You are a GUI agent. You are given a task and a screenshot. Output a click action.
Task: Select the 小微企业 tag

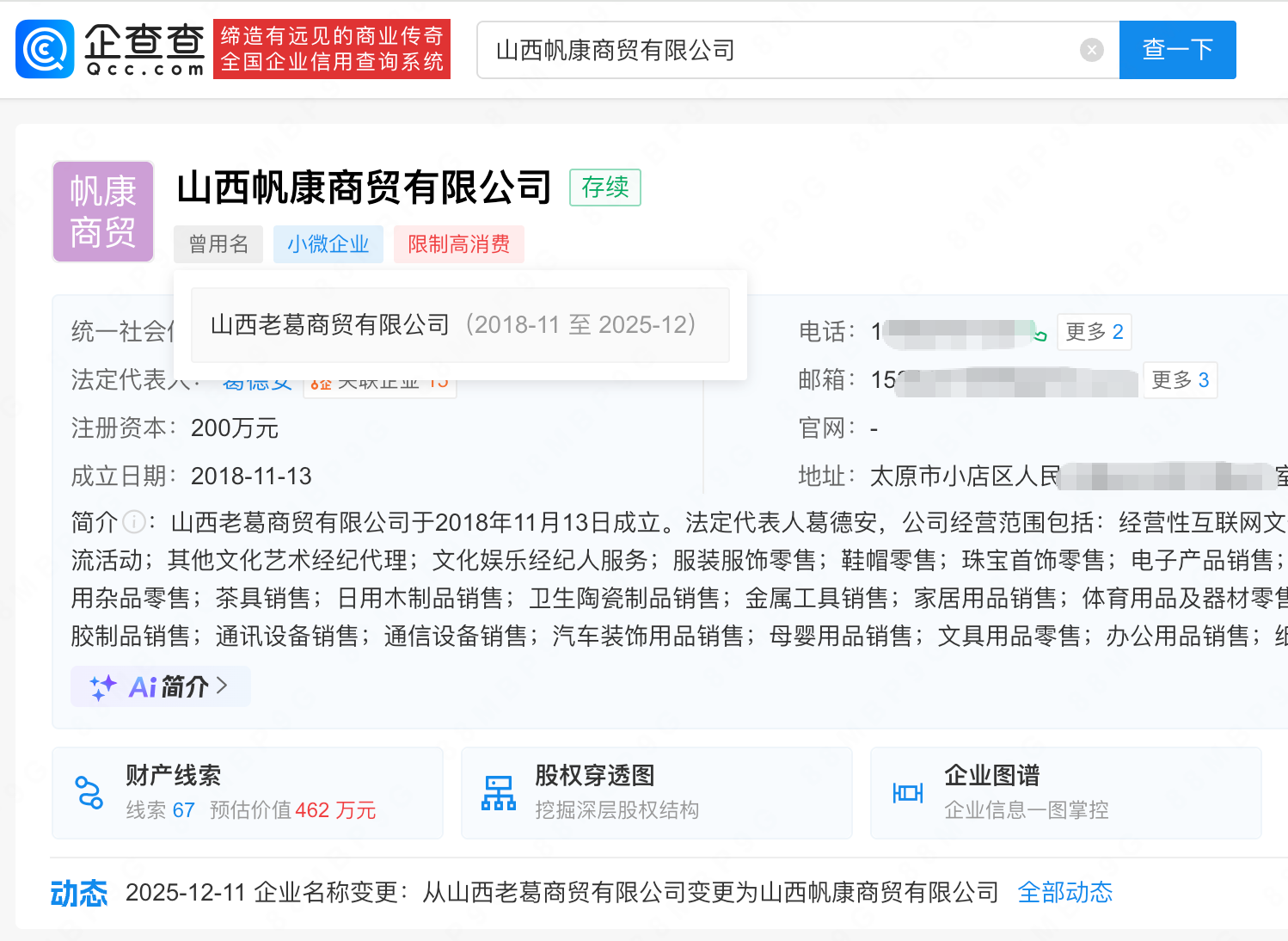click(328, 244)
